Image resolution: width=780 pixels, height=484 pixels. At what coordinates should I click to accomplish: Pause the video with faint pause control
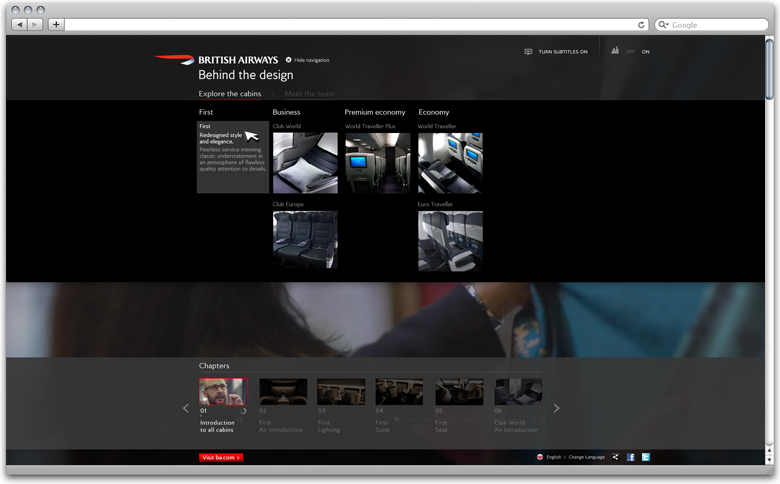point(240,420)
